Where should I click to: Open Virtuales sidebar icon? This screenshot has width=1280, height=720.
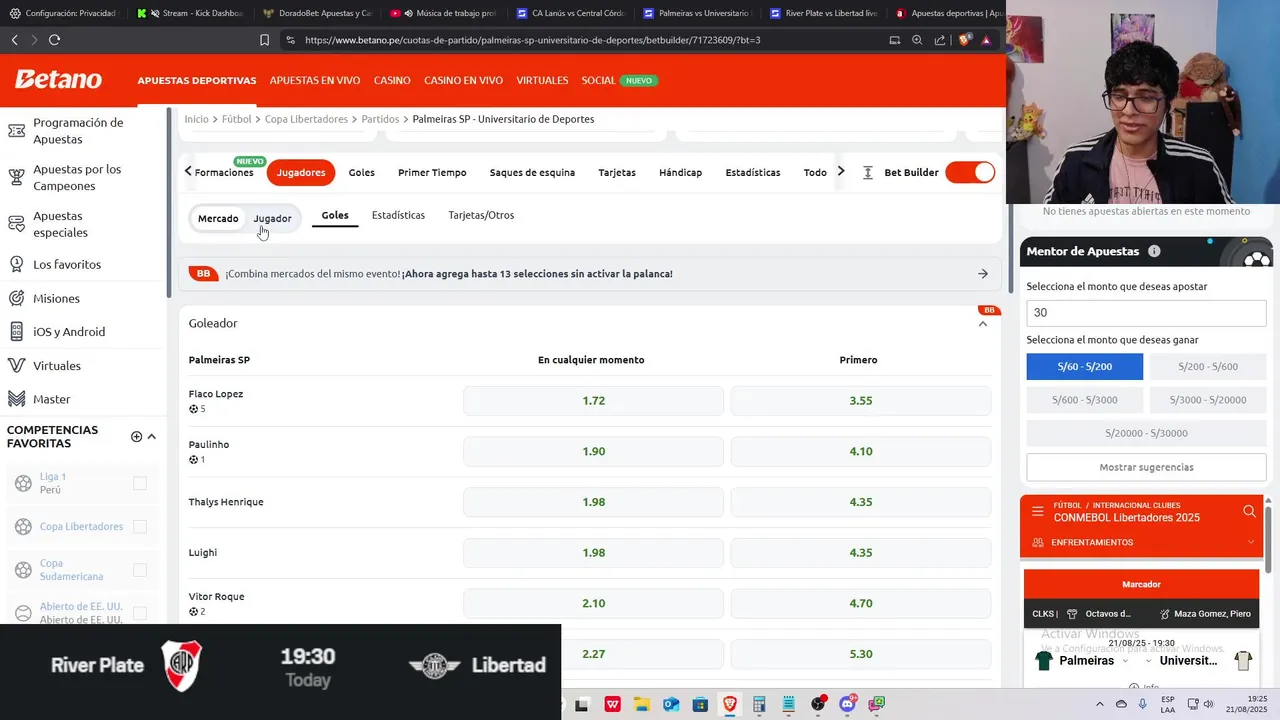pyautogui.click(x=16, y=365)
